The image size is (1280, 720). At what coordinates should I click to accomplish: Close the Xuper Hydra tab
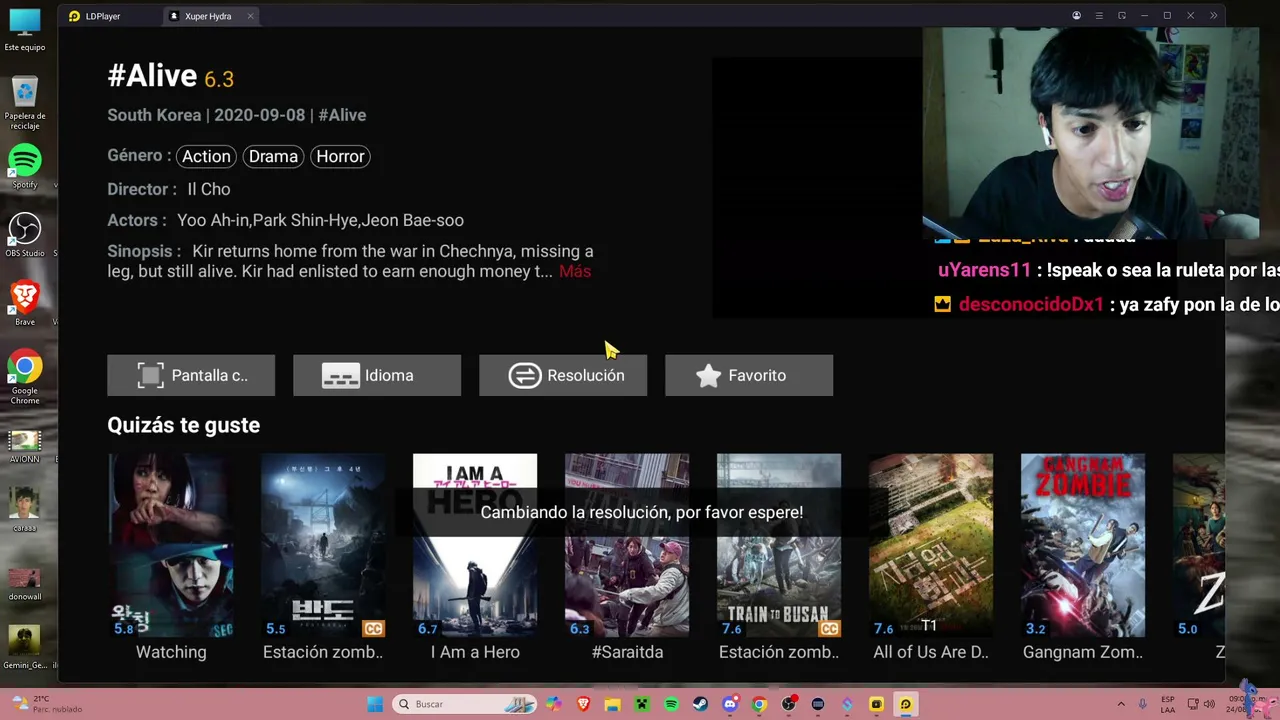[x=250, y=16]
